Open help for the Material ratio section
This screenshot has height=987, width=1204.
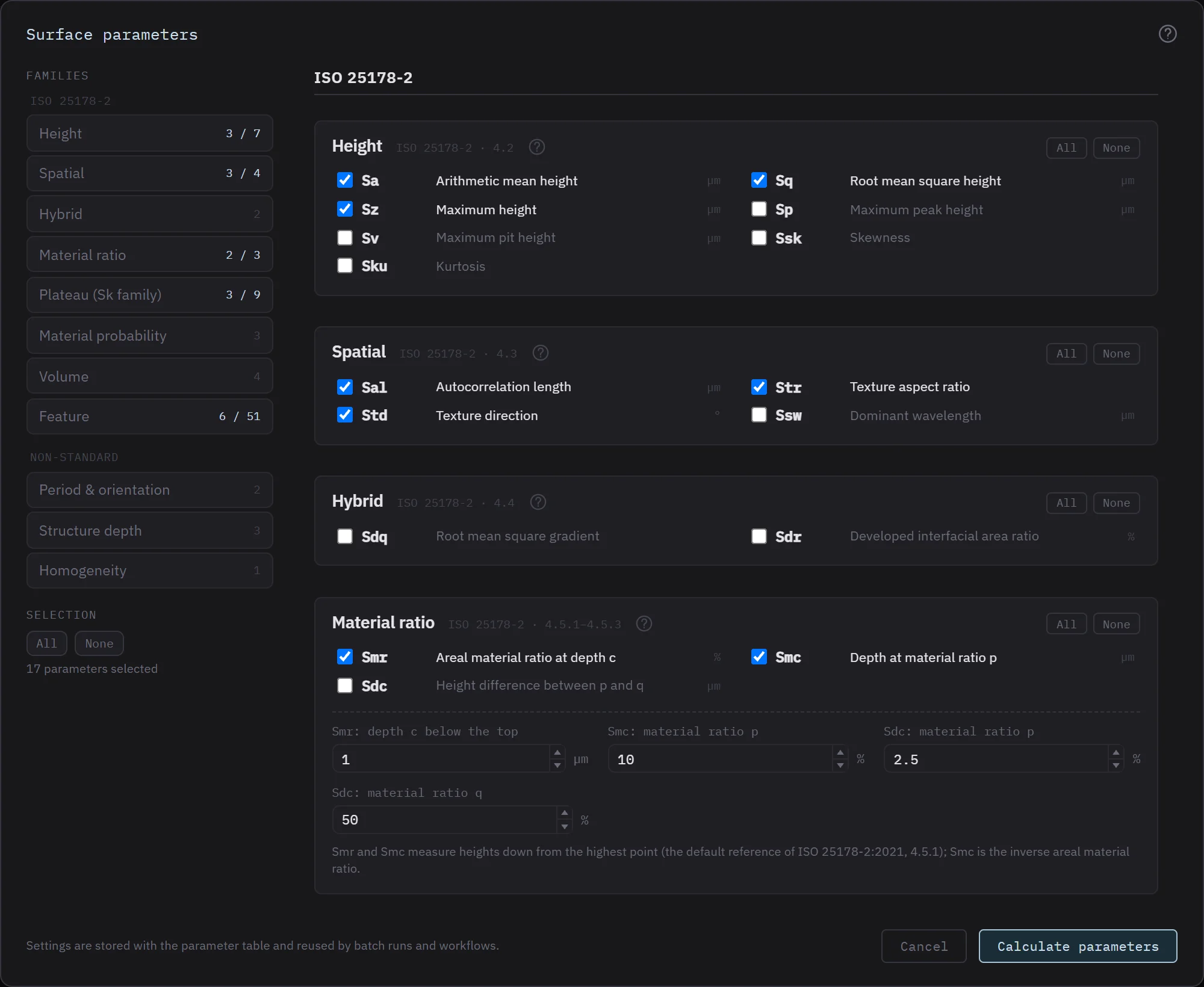644,624
